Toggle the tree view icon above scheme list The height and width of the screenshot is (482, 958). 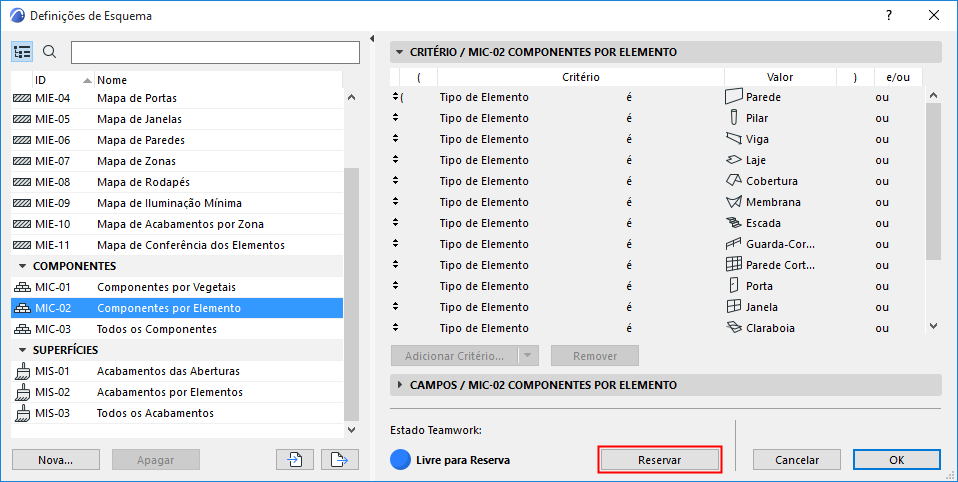tap(23, 52)
